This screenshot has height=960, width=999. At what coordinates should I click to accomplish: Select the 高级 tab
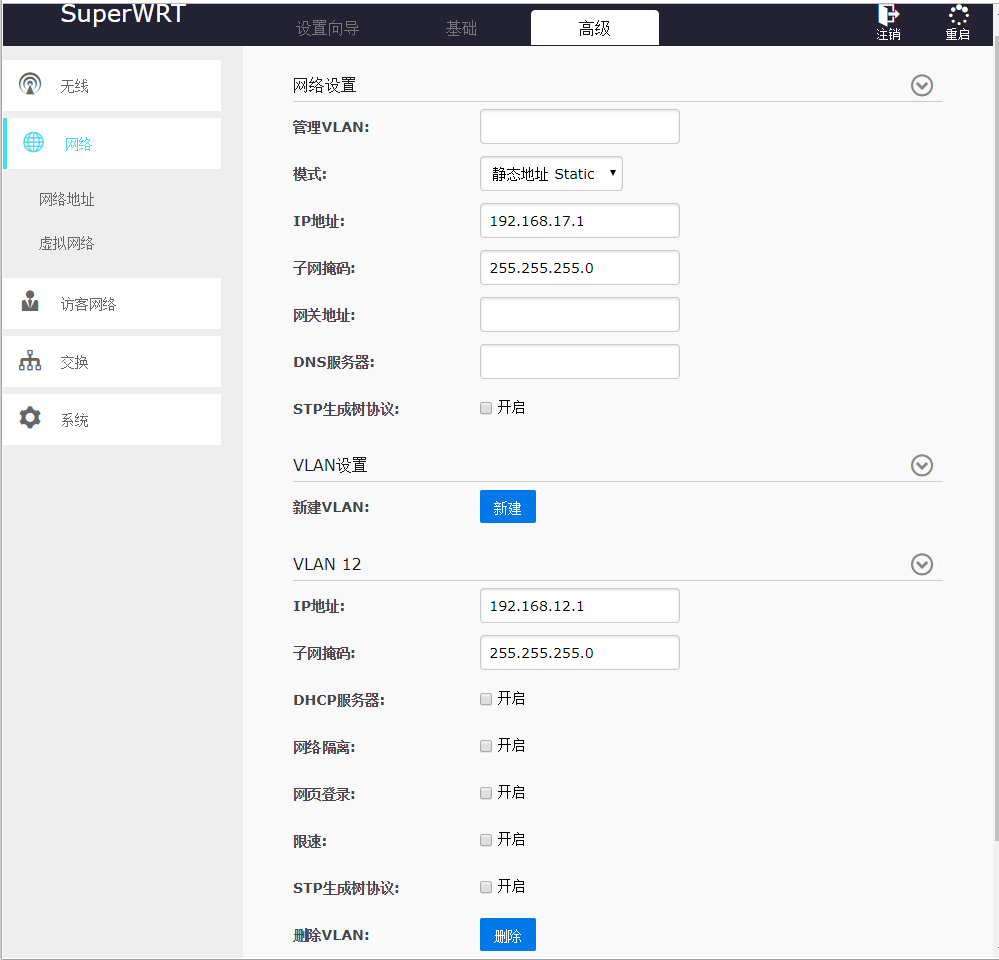point(594,28)
